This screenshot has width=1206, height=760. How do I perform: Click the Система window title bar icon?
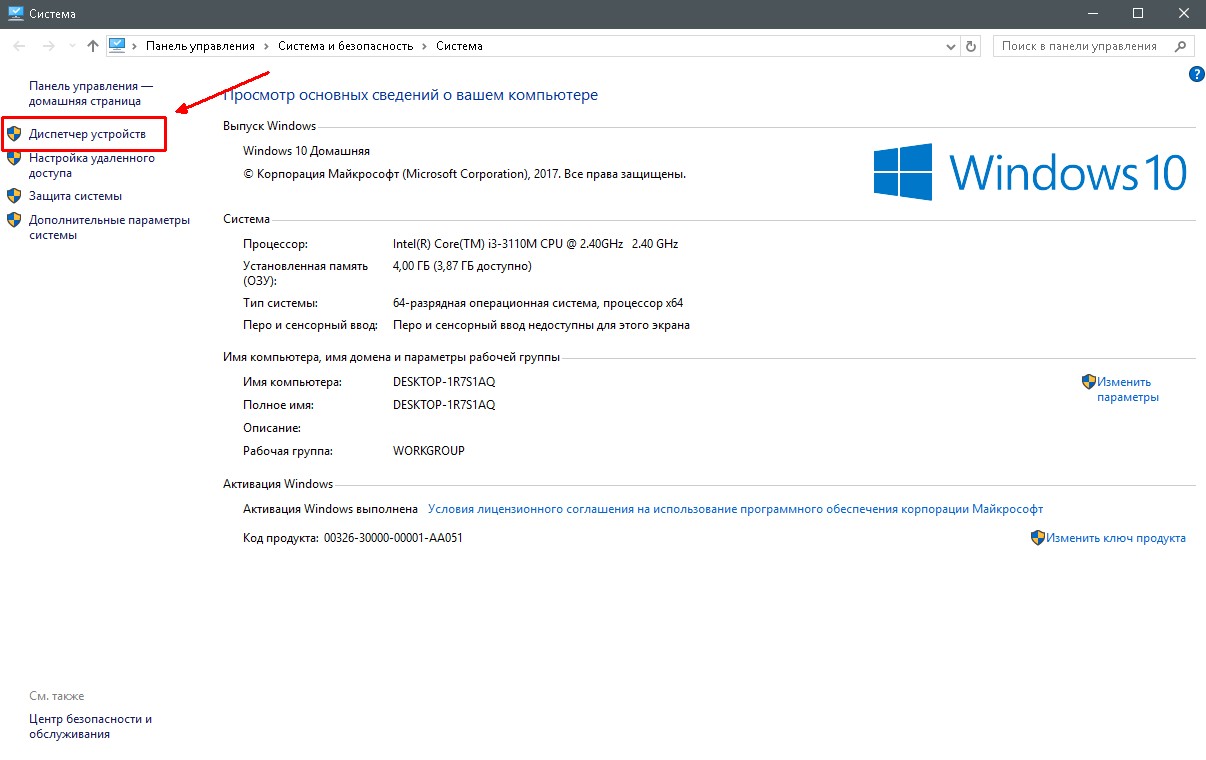(16, 14)
